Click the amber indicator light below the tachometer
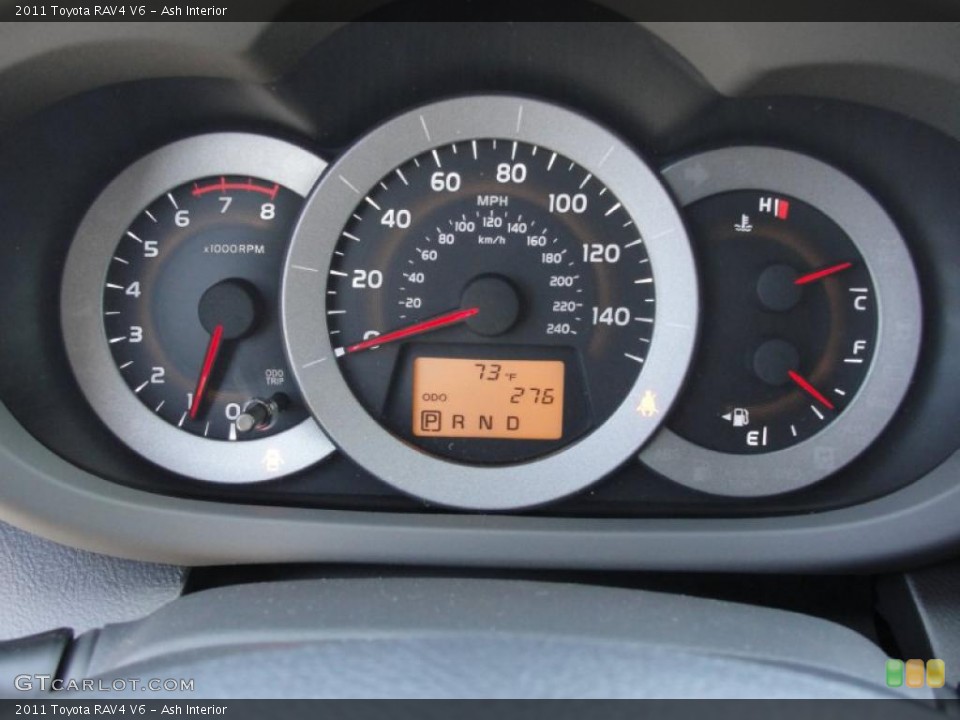The image size is (960, 720). 273,460
